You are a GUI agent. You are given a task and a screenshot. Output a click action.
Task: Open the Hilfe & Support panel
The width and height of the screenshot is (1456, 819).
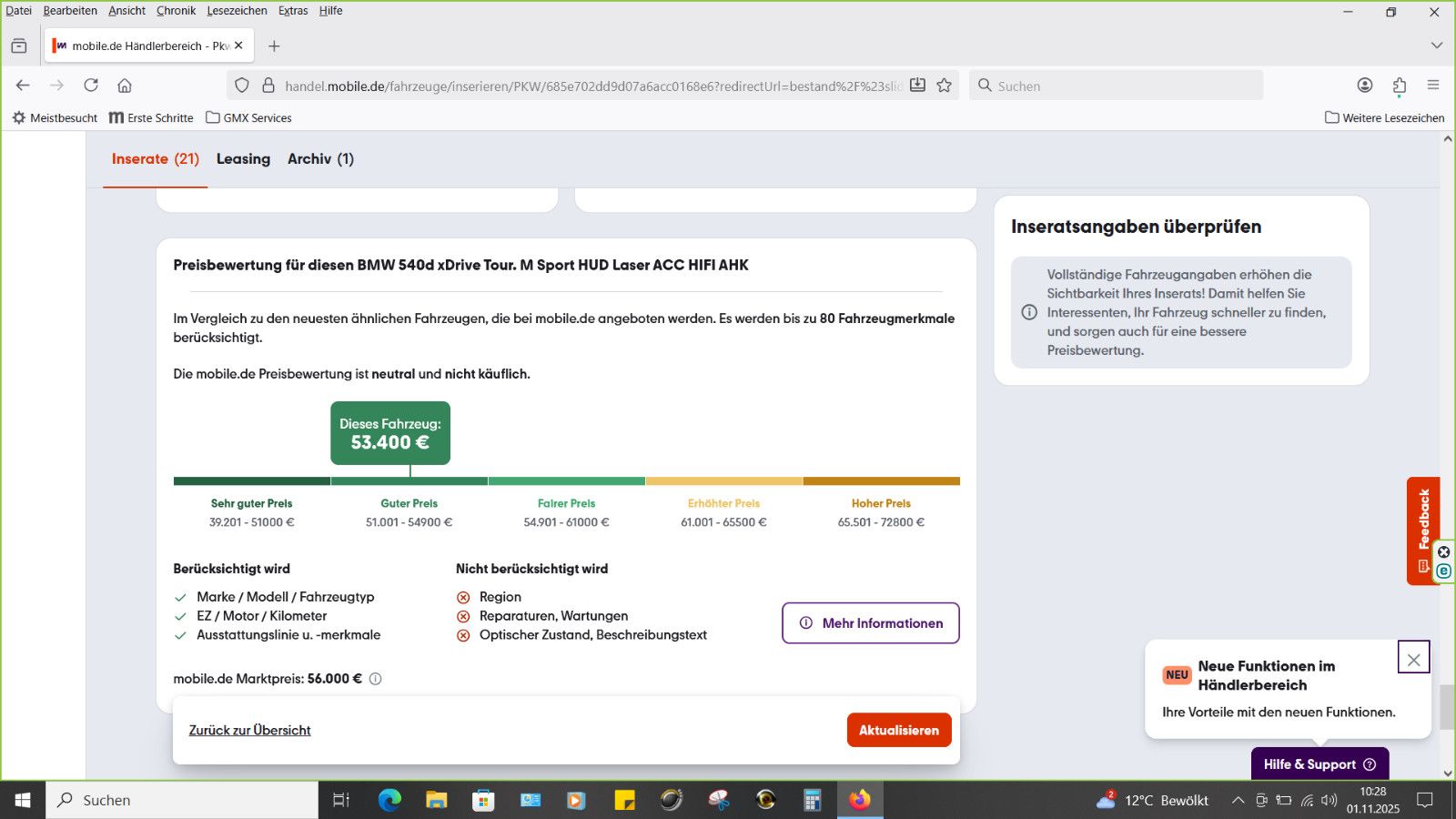1319,764
